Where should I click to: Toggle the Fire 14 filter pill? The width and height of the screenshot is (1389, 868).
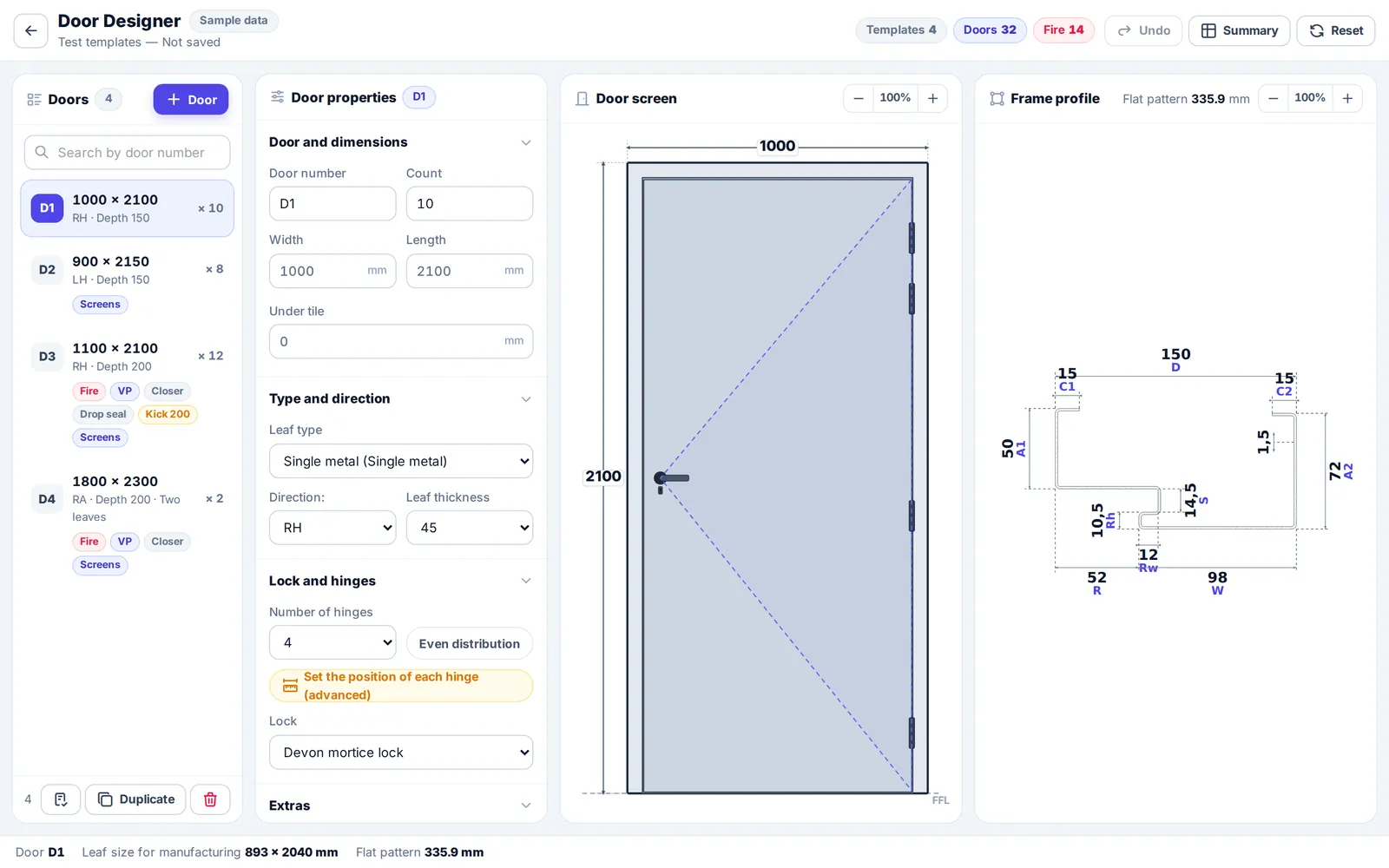(x=1063, y=30)
